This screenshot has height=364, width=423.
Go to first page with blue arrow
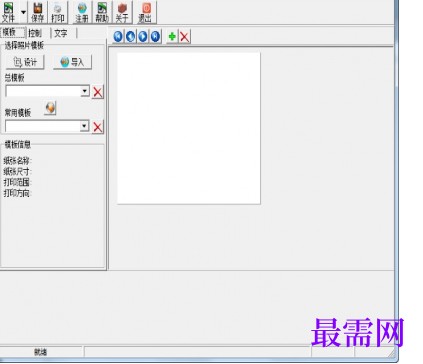(x=118, y=36)
